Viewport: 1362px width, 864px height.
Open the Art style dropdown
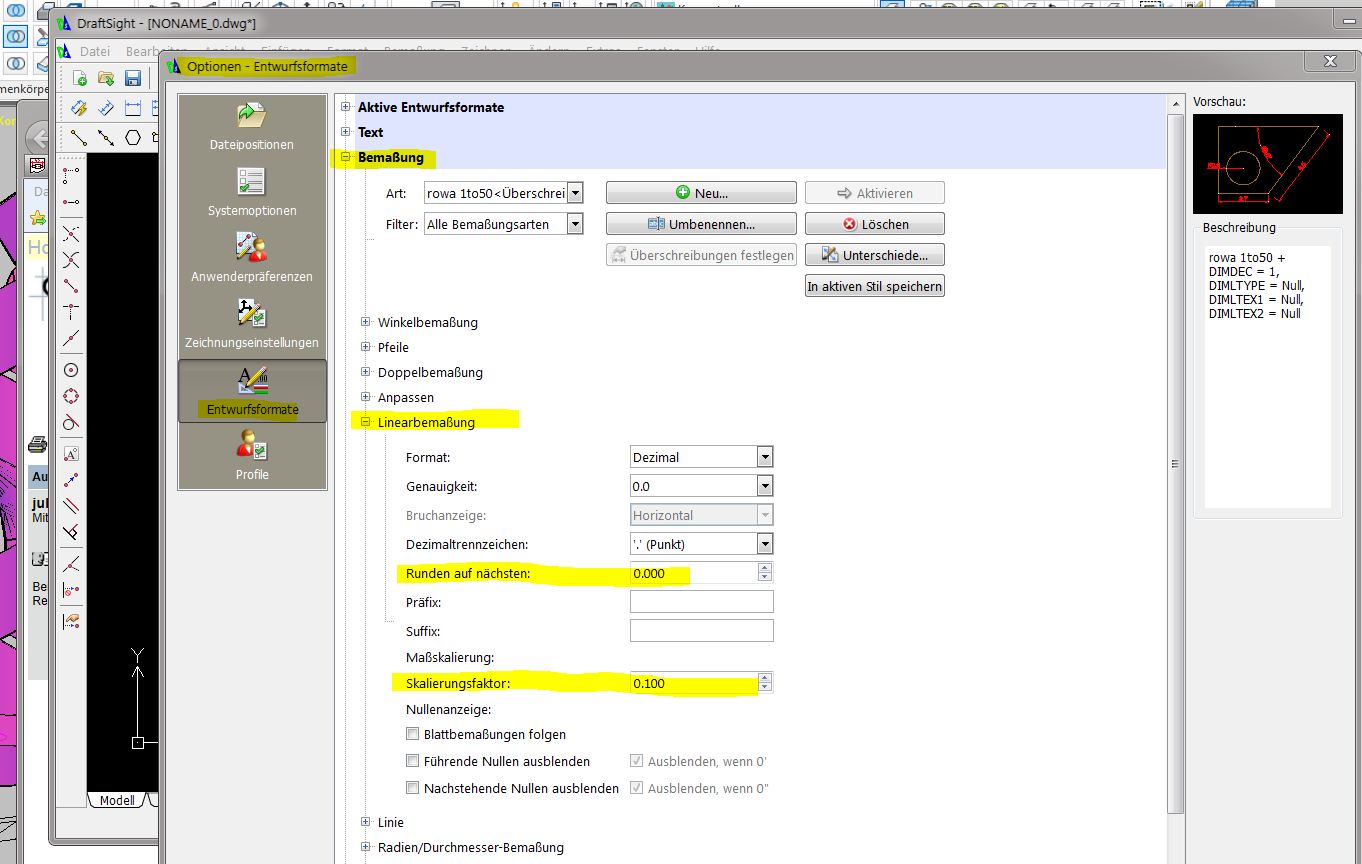pyautogui.click(x=574, y=193)
